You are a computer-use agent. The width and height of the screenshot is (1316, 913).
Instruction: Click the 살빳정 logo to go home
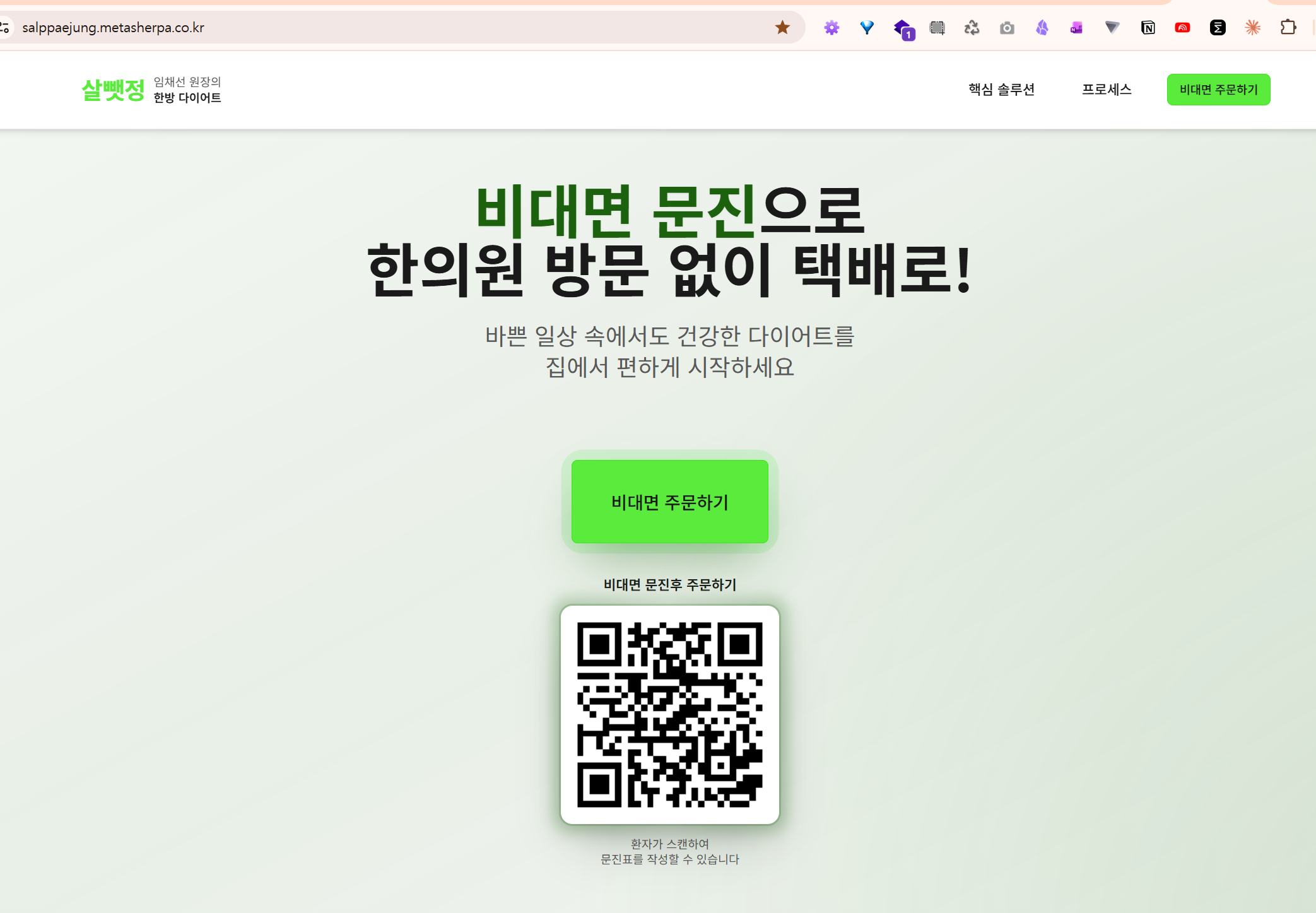(114, 90)
